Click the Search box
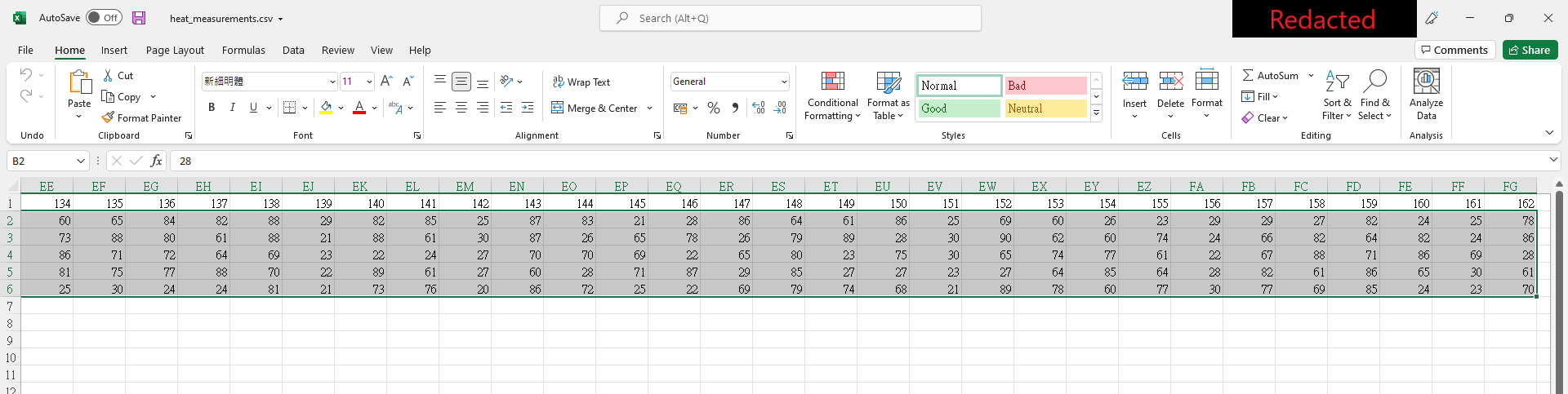Viewport: 1568px width, 394px height. (791, 18)
